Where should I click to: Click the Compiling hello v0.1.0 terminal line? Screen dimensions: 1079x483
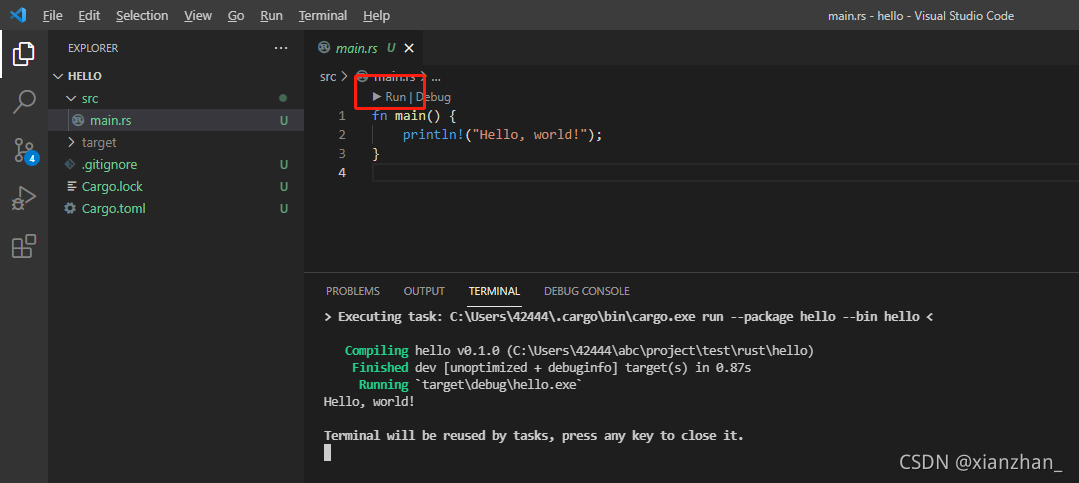pyautogui.click(x=579, y=351)
